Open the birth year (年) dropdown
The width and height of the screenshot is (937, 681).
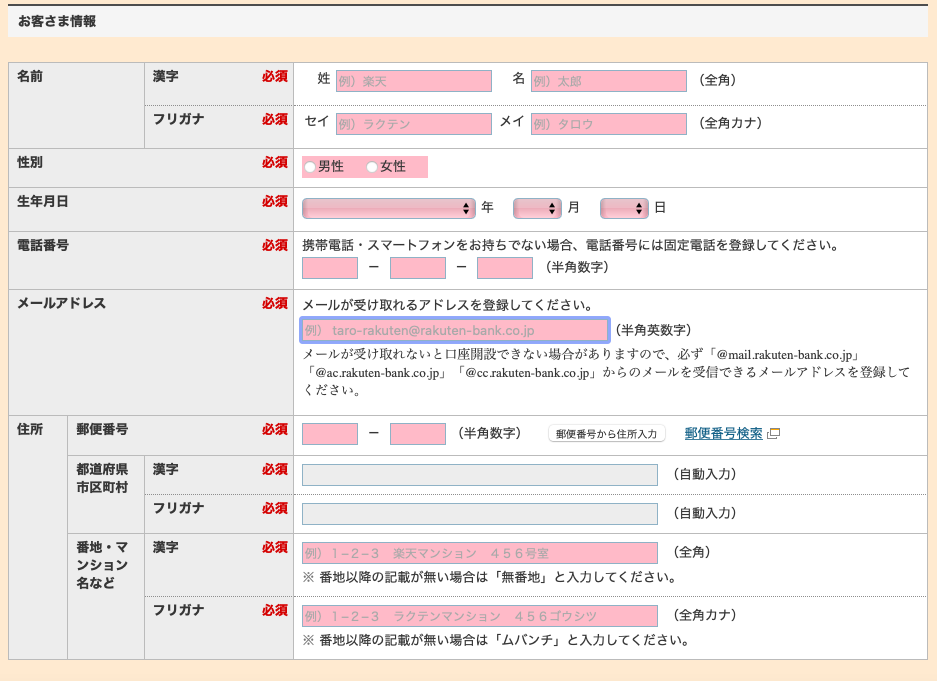[x=388, y=208]
